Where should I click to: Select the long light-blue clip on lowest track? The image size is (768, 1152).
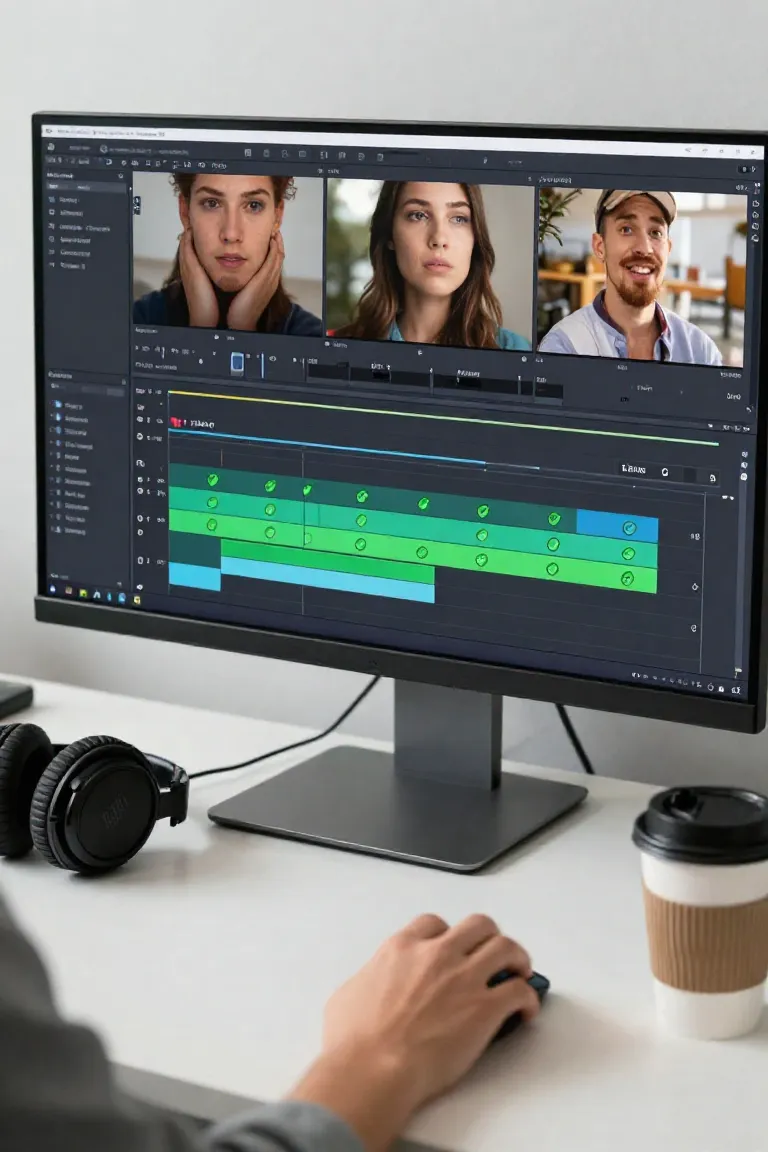click(x=328, y=580)
